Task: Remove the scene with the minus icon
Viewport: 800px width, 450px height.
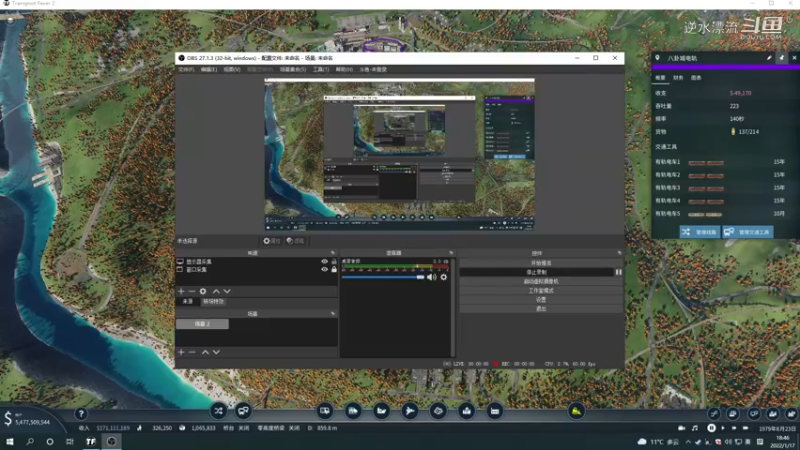Action: click(x=192, y=352)
